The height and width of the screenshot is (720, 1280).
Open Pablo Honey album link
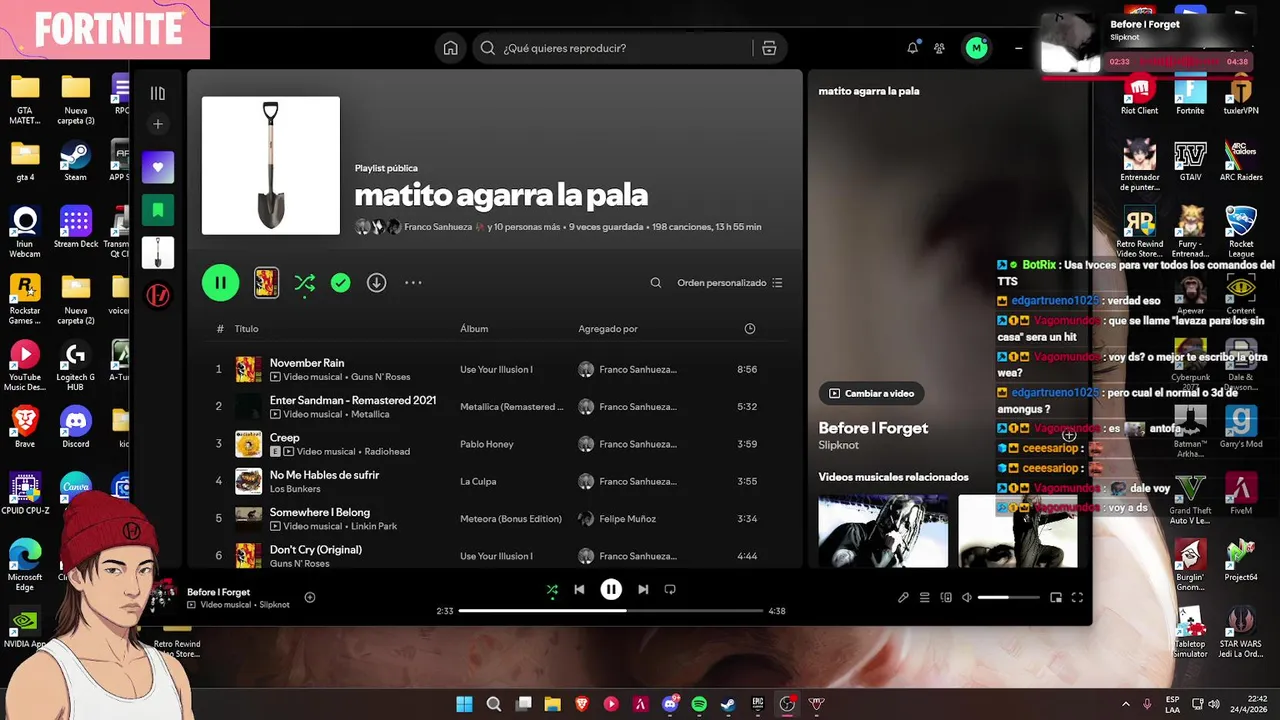pos(487,444)
